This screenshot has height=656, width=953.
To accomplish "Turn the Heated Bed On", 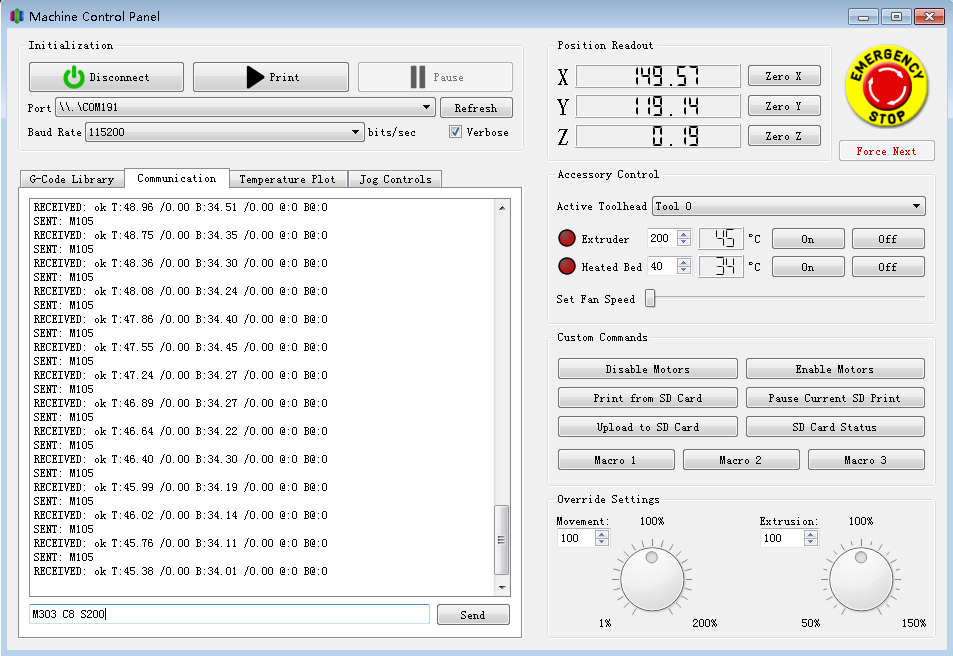I will pos(808,267).
